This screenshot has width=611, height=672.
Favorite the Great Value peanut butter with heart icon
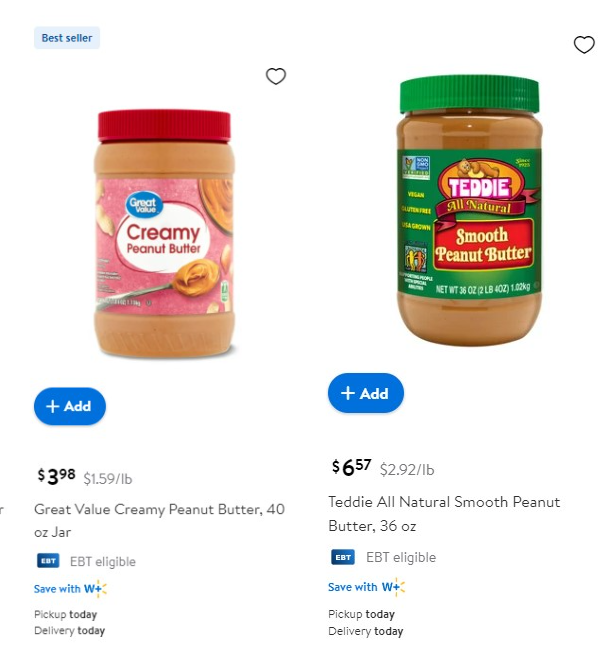pos(276,76)
